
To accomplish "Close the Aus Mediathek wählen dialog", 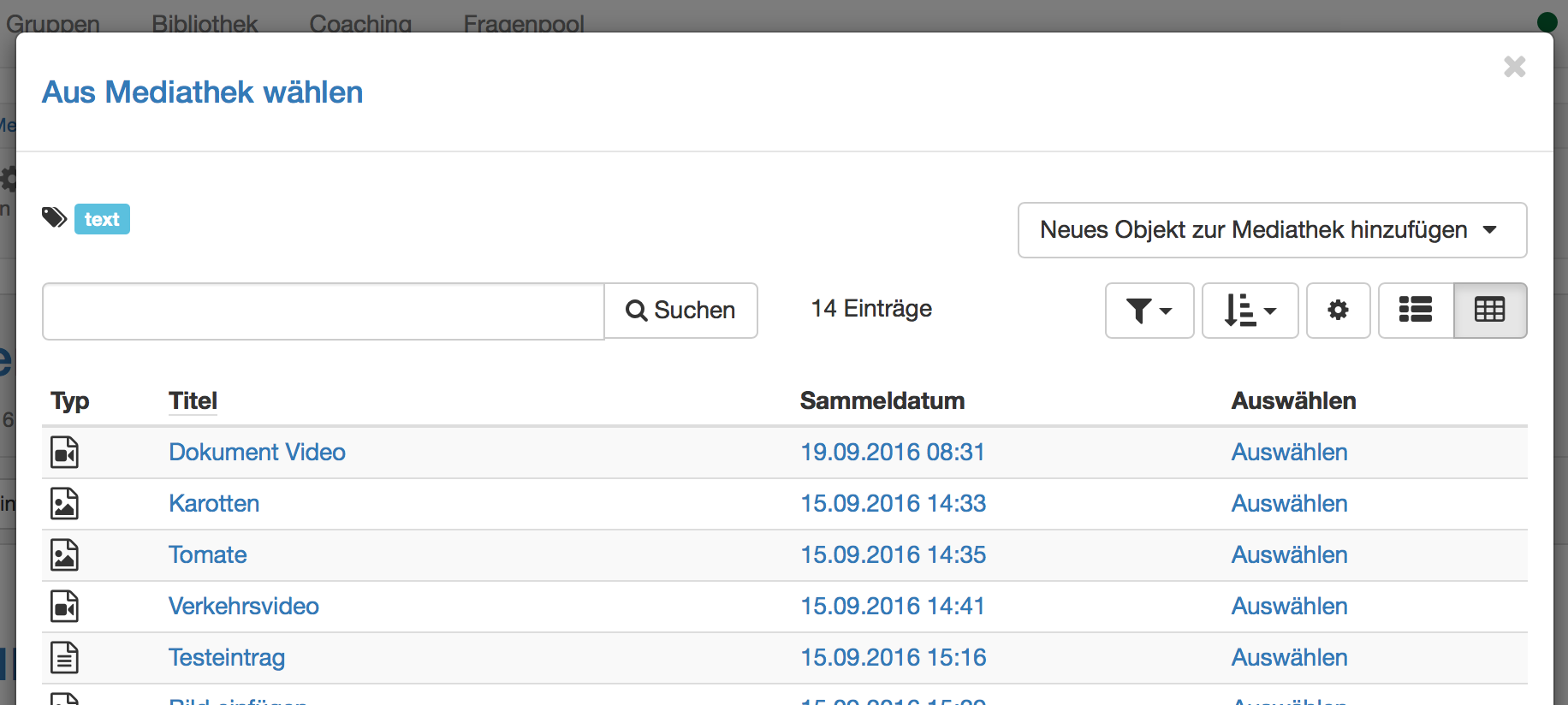I will pyautogui.click(x=1514, y=67).
